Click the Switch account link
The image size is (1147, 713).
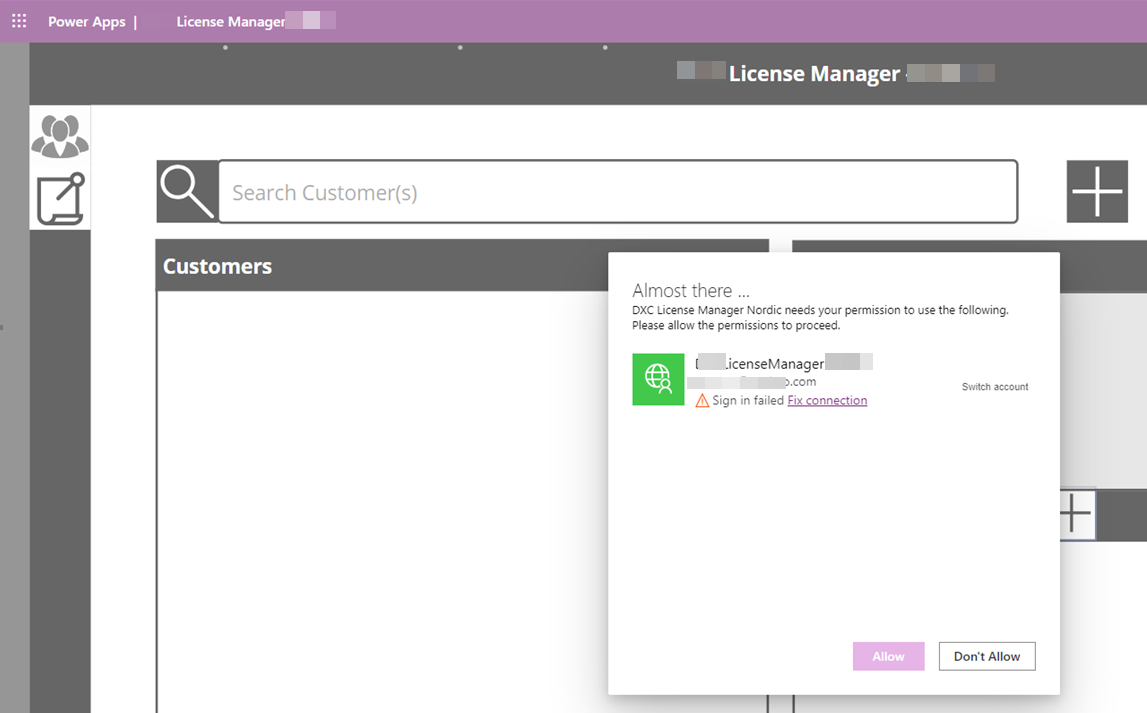click(994, 386)
